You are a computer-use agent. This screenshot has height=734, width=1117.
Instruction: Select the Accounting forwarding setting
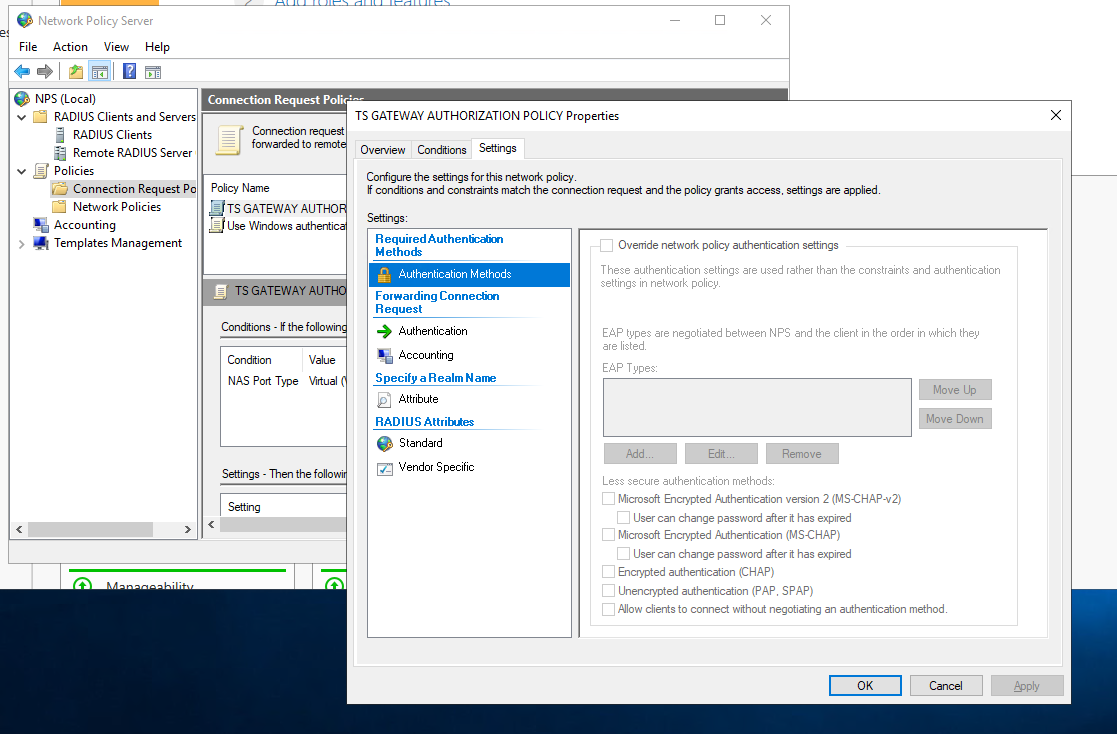click(x=425, y=355)
